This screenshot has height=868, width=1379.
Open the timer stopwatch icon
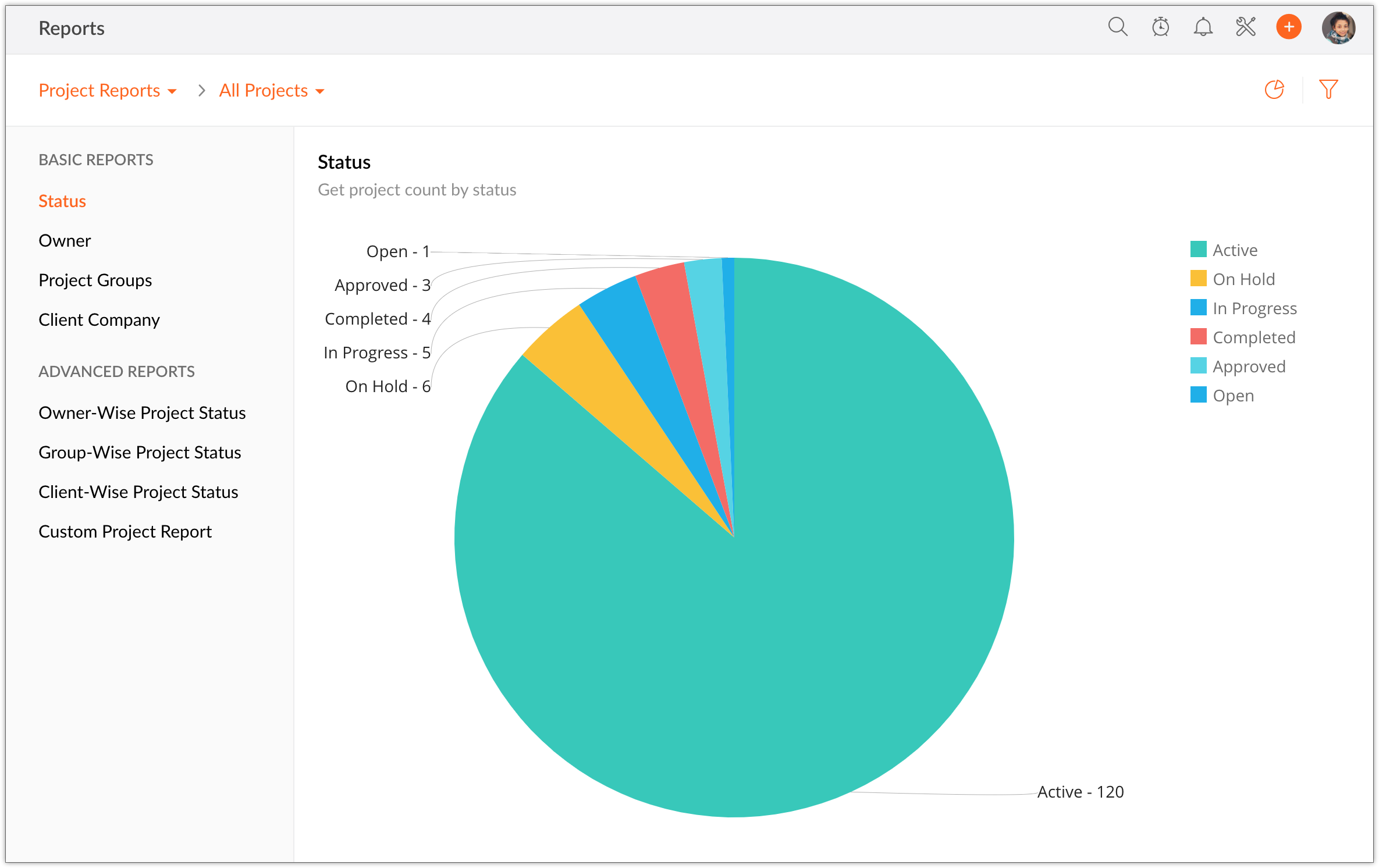tap(1160, 27)
